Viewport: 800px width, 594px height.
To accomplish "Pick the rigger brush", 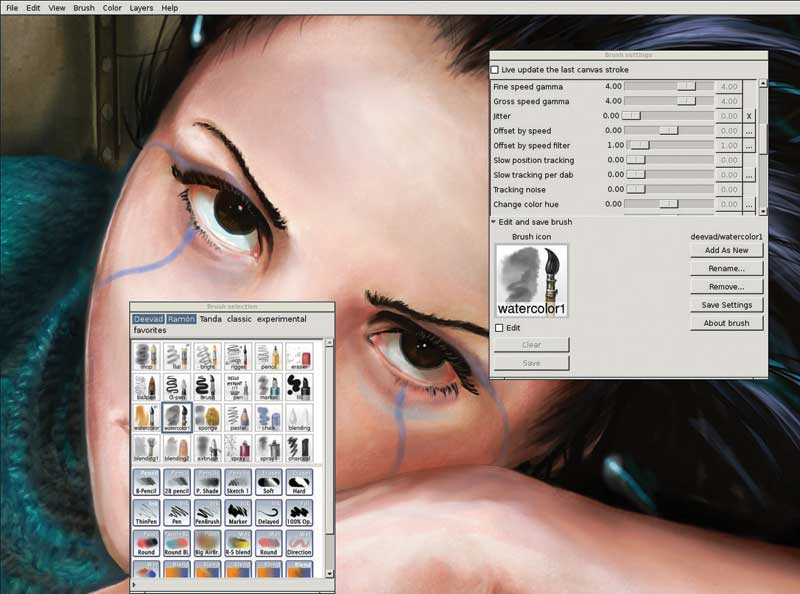I will click(x=238, y=356).
